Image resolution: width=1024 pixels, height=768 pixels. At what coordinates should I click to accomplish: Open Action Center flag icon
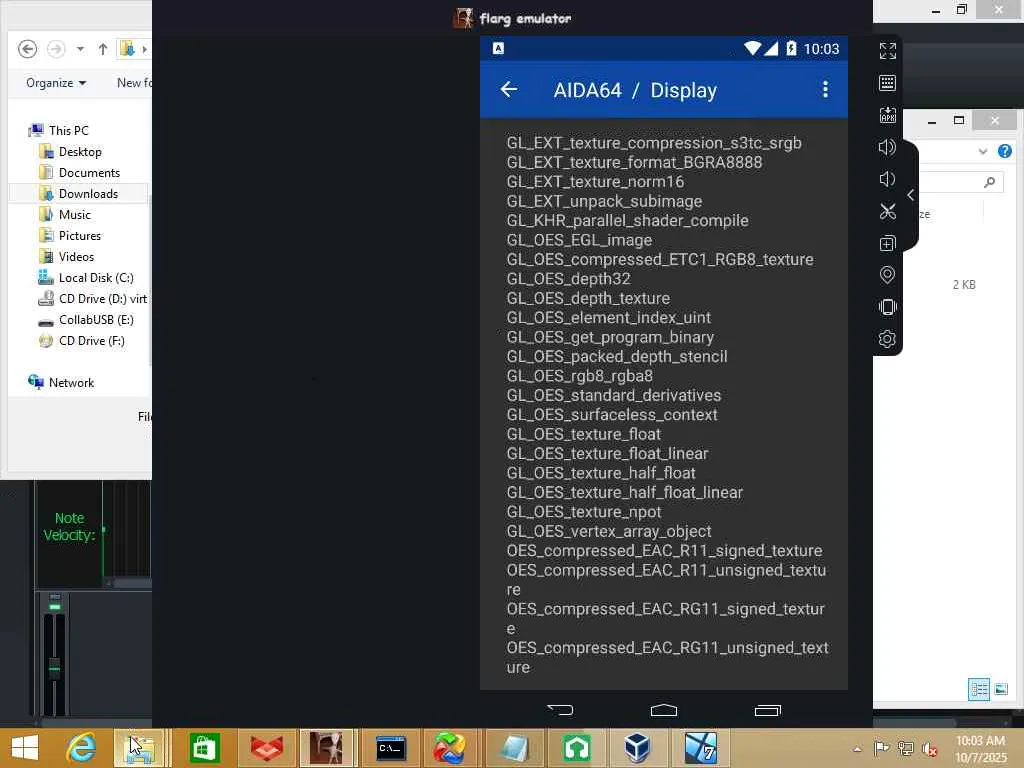tap(881, 748)
